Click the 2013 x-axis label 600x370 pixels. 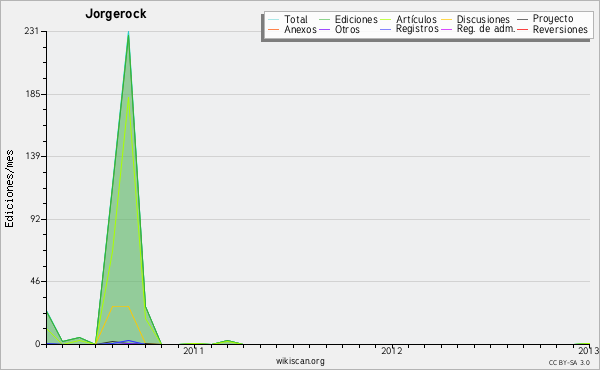589,351
